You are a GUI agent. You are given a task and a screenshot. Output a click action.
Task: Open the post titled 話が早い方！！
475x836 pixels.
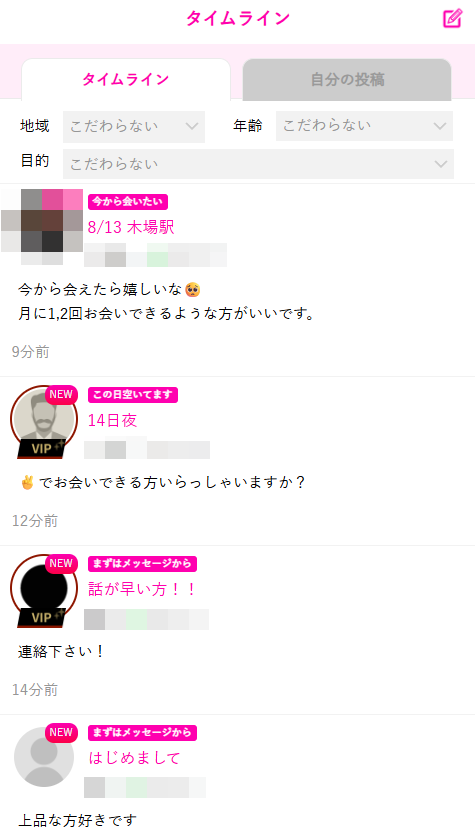pos(143,589)
